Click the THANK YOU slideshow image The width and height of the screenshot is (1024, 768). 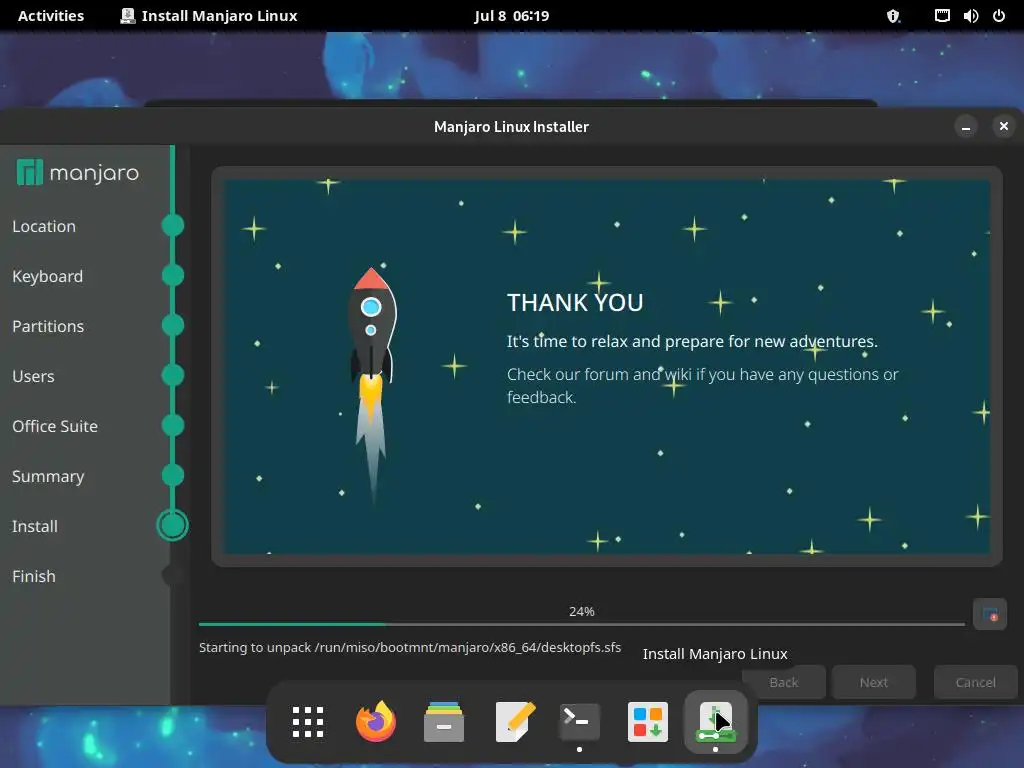click(x=607, y=366)
